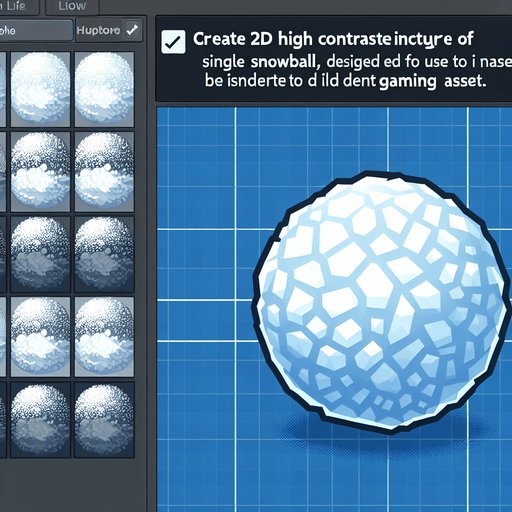512x512 pixels.
Task: Click the input field left of Huptore
Action: 36,30
